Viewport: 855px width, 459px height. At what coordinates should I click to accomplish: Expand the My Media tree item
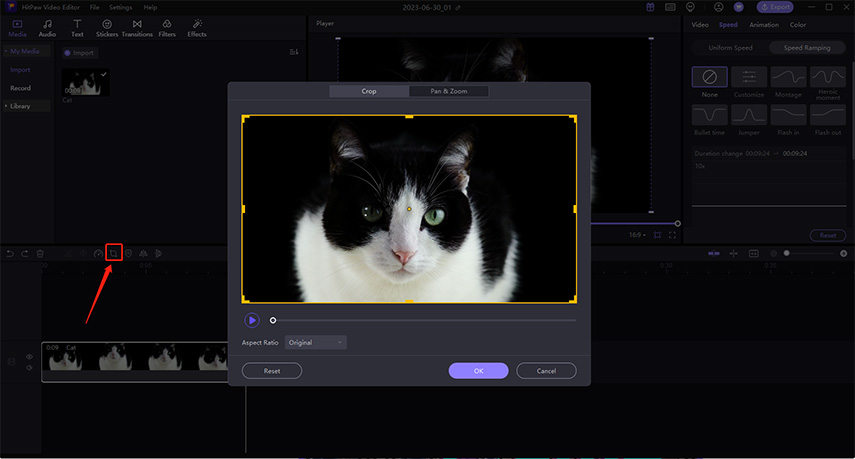coord(25,51)
